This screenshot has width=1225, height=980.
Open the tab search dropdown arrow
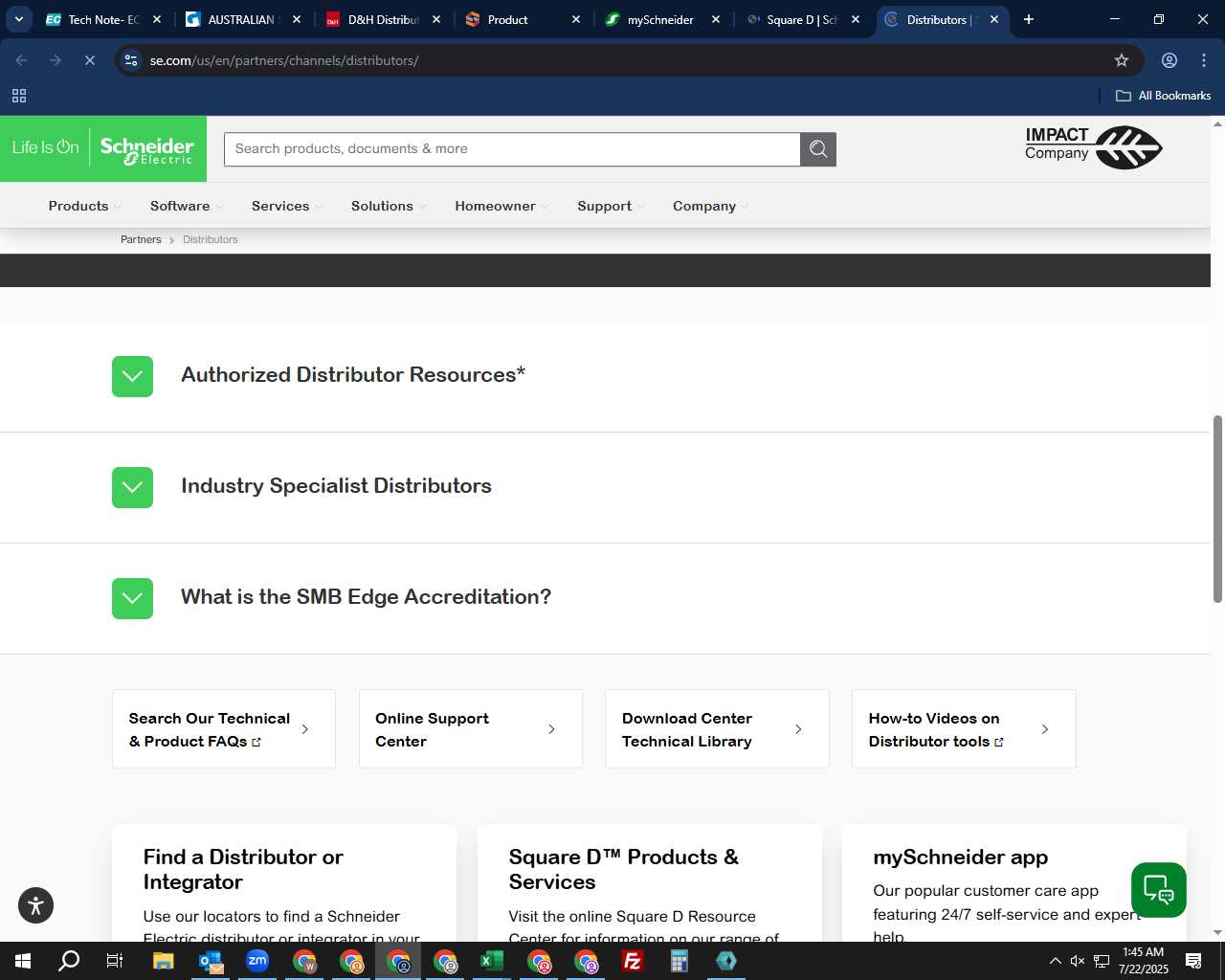pos(19,19)
